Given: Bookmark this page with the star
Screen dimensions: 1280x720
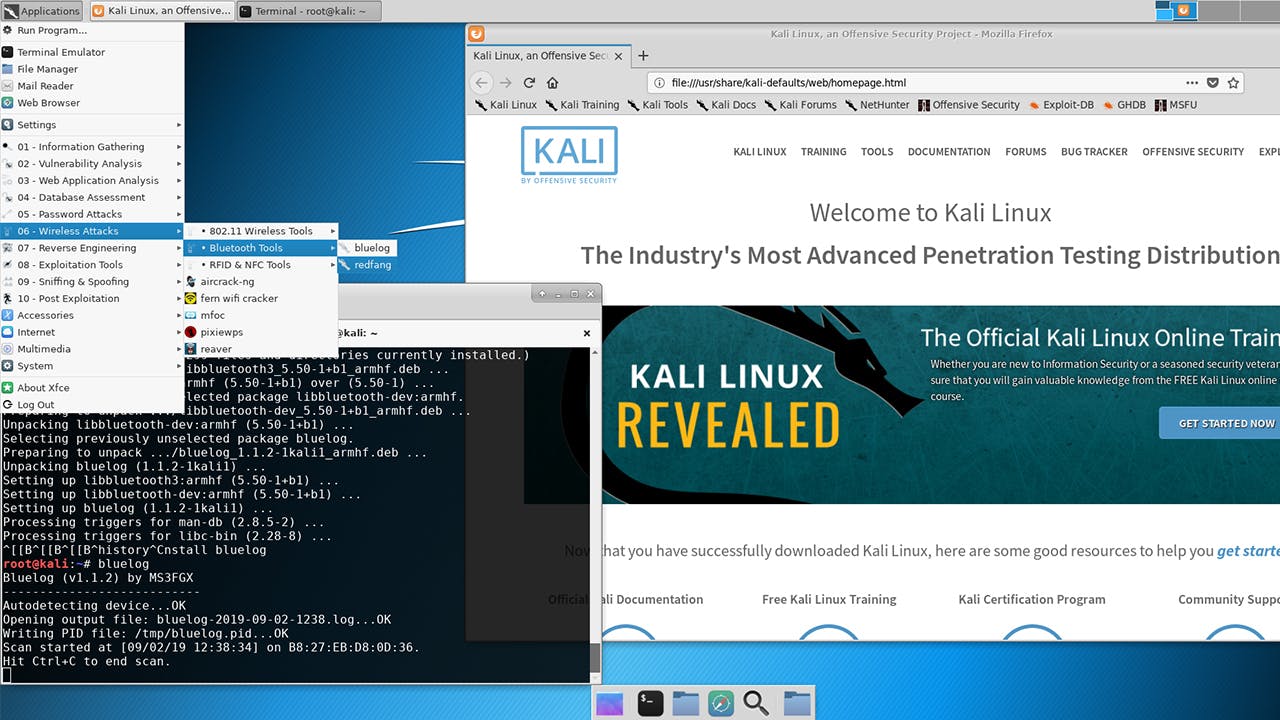Looking at the screenshot, I should [1234, 83].
